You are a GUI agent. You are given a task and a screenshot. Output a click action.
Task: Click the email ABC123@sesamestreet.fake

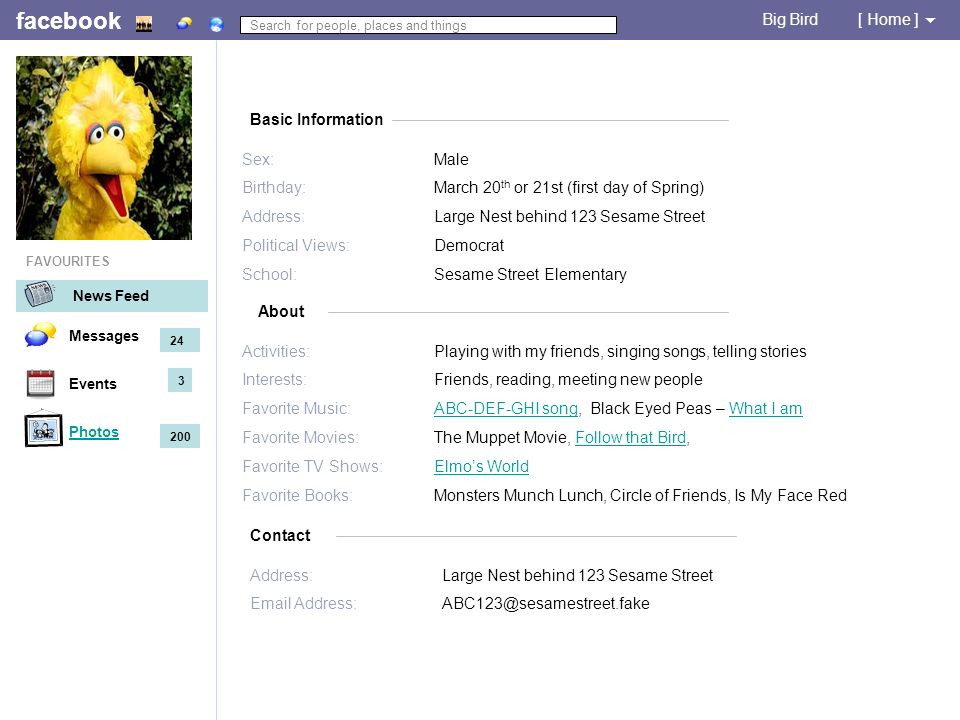pos(546,603)
